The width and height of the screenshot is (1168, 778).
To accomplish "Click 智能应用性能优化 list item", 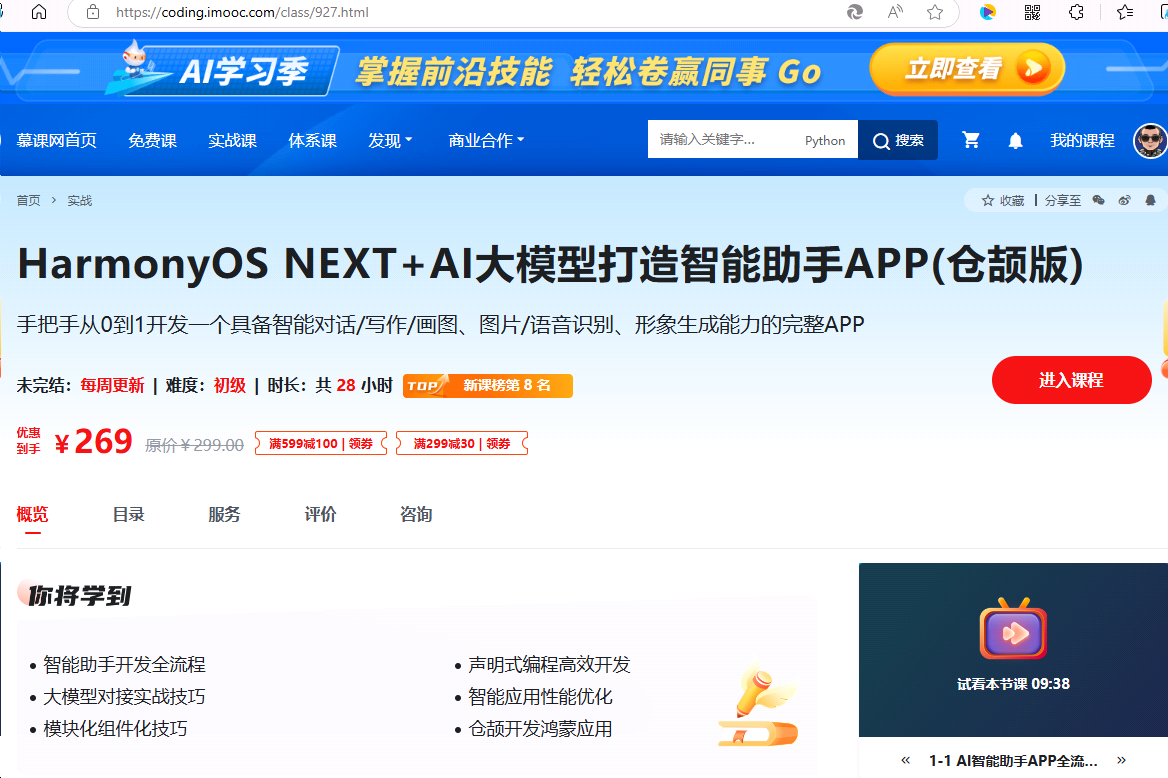I will click(x=540, y=696).
